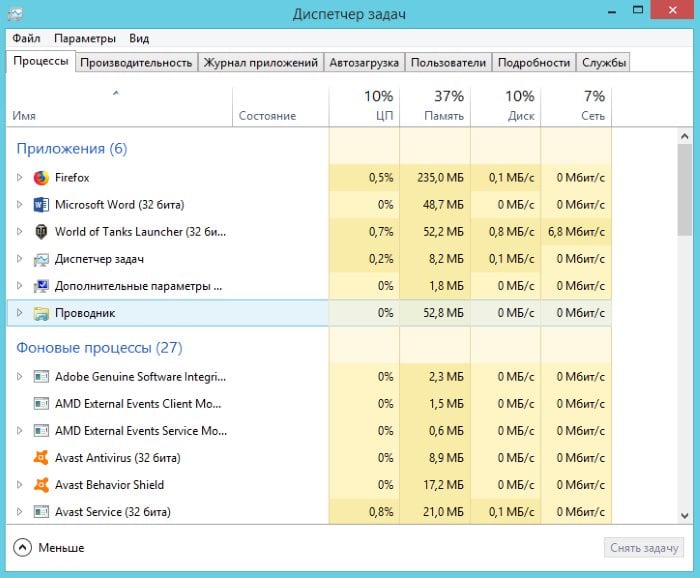Select the Adobe Genuine Software icon
The height and width of the screenshot is (578, 700).
(41, 377)
